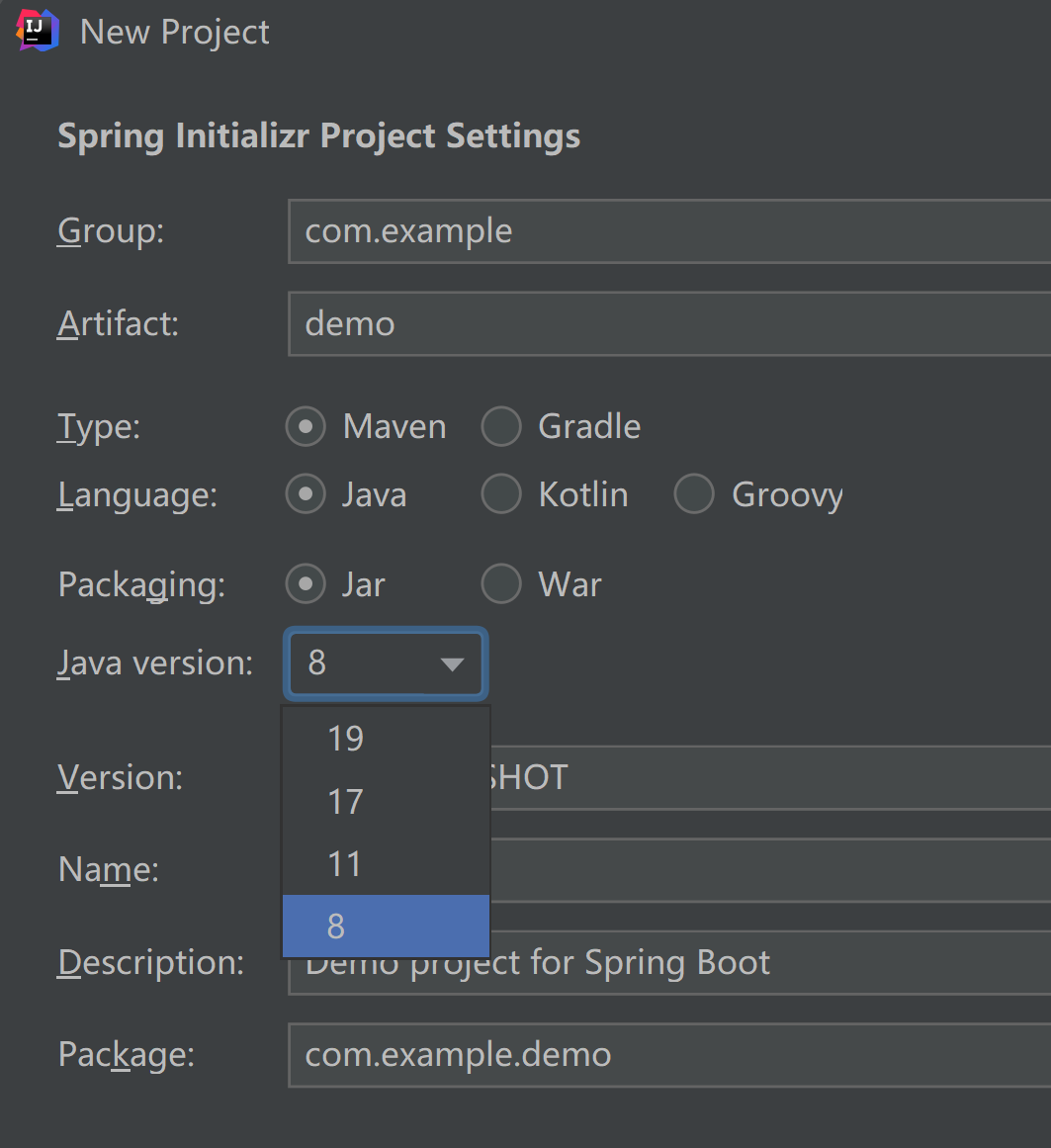Select Java as the project language
1051x1148 pixels.
306,494
